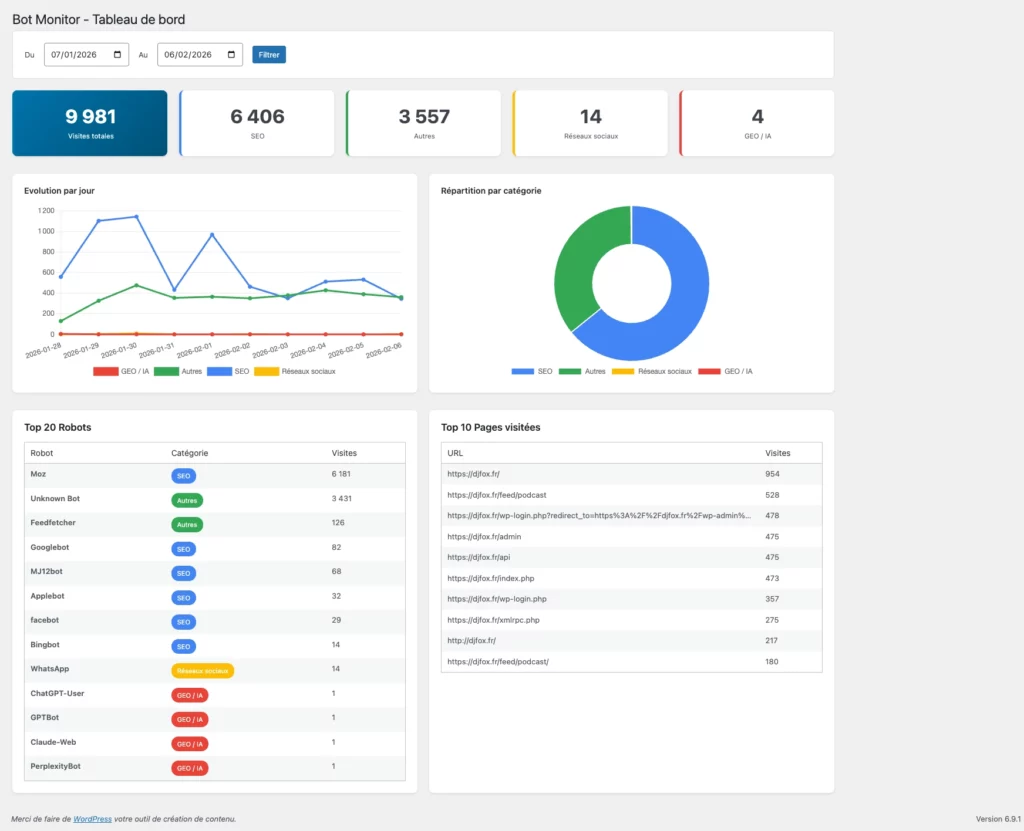This screenshot has height=831, width=1024.
Task: Select the facebot row name
Action: pyautogui.click(x=44, y=621)
